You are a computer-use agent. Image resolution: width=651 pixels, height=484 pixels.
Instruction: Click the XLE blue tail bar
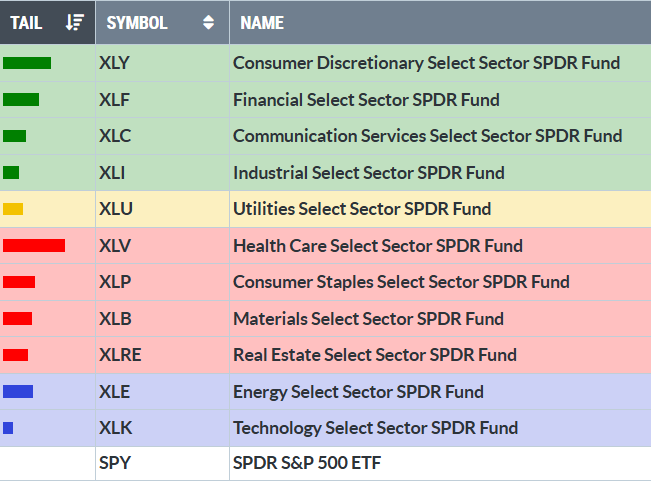point(18,391)
